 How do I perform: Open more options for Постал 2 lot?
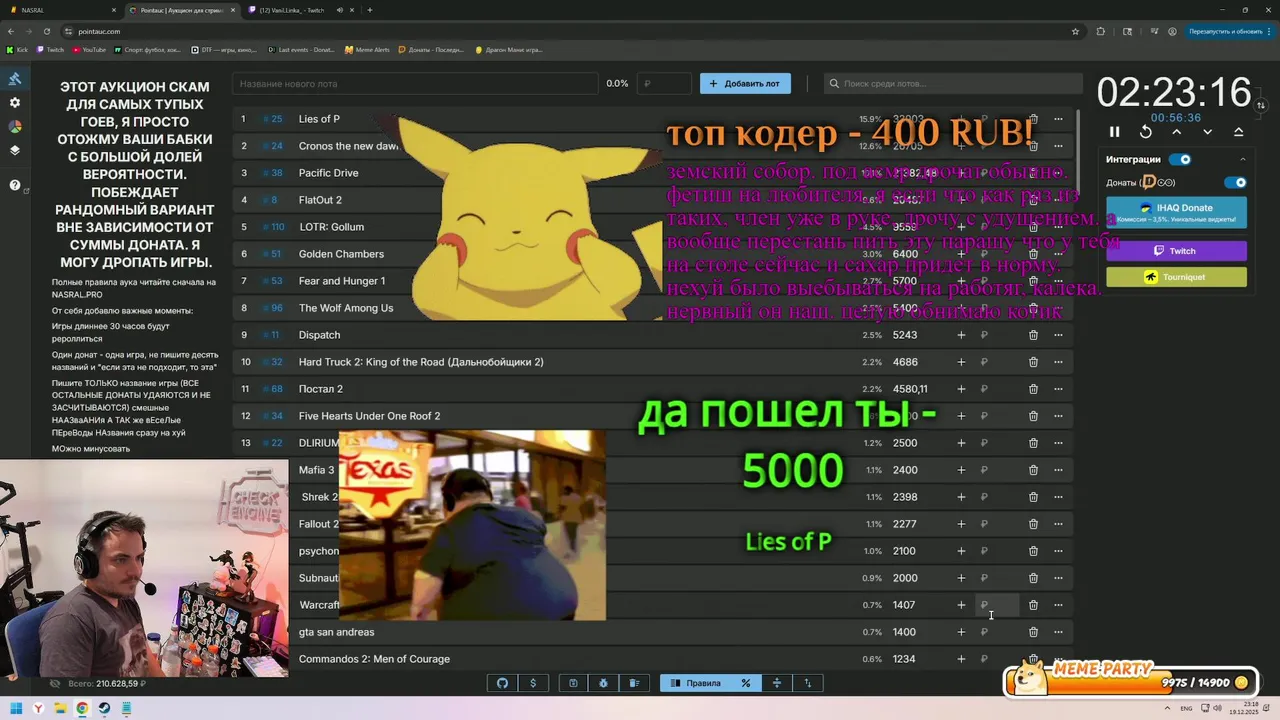(1058, 389)
